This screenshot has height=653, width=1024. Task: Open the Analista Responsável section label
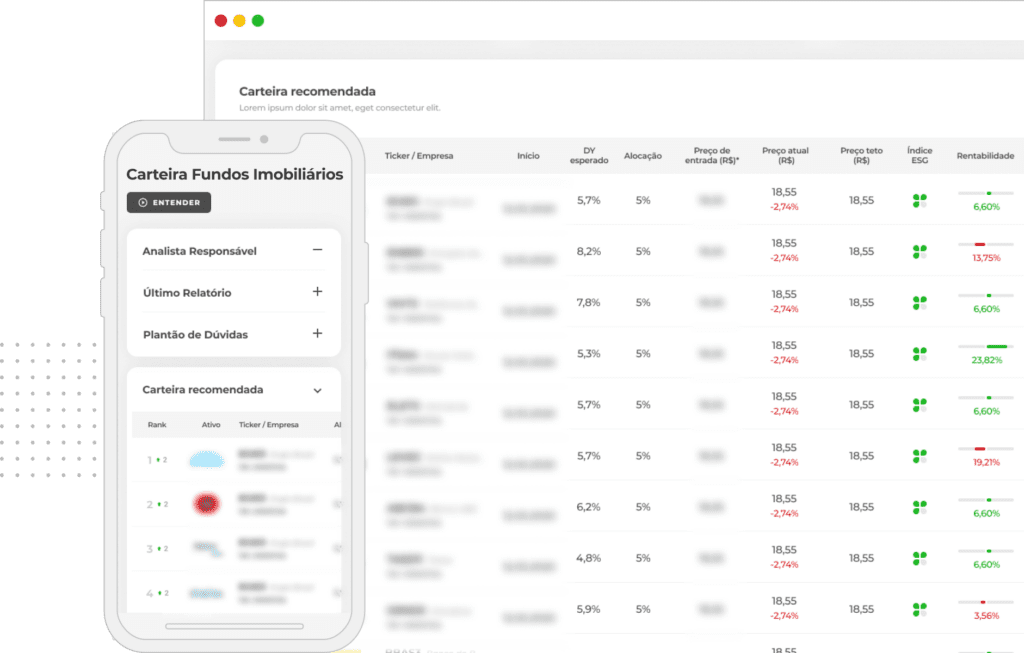point(199,251)
